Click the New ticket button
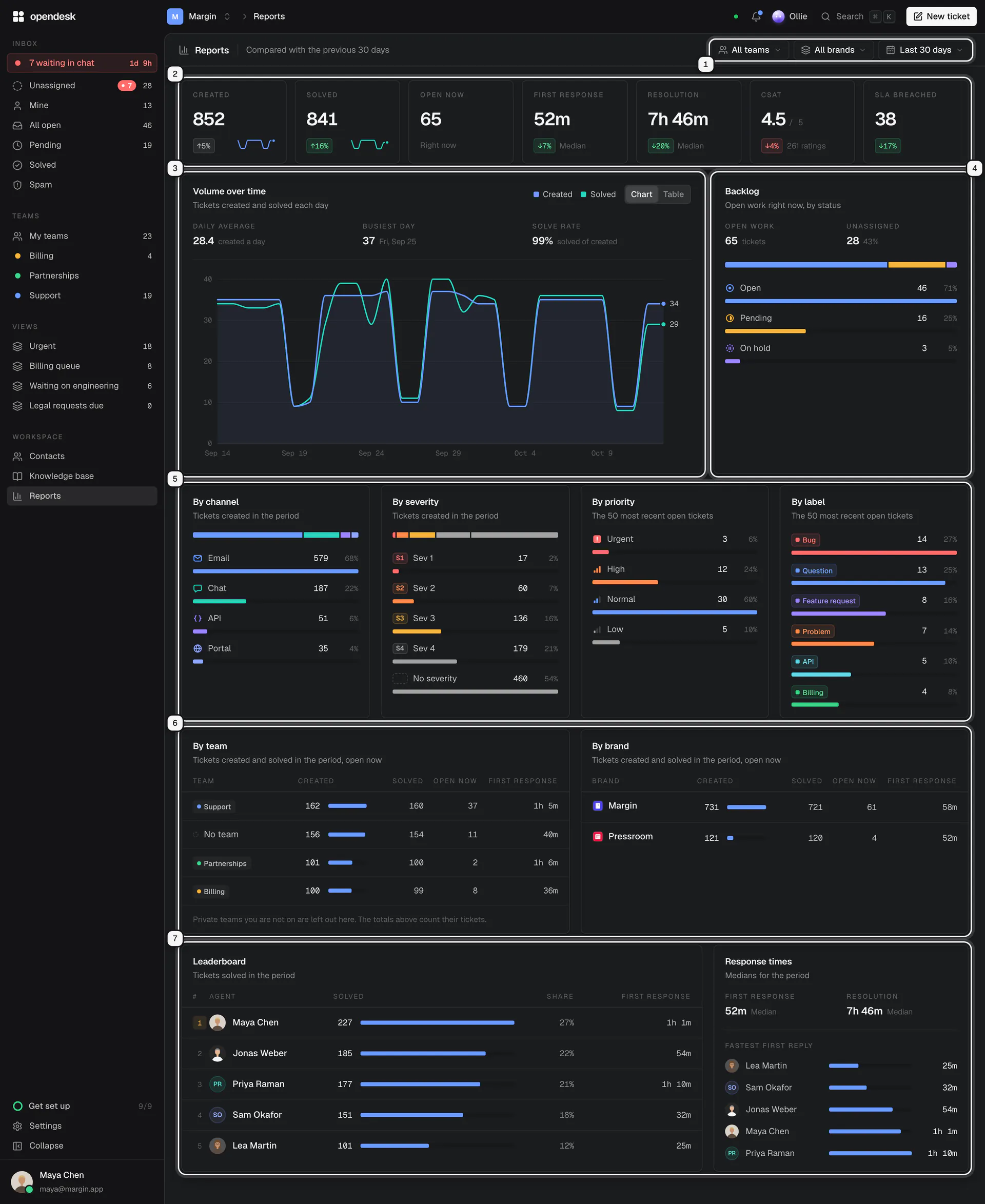Image resolution: width=985 pixels, height=1204 pixels. [x=941, y=16]
